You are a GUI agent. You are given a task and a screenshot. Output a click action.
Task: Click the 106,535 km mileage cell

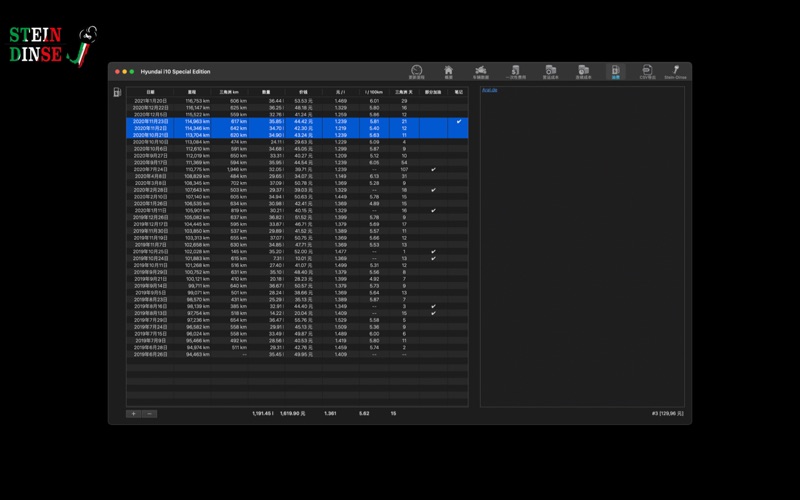point(197,204)
